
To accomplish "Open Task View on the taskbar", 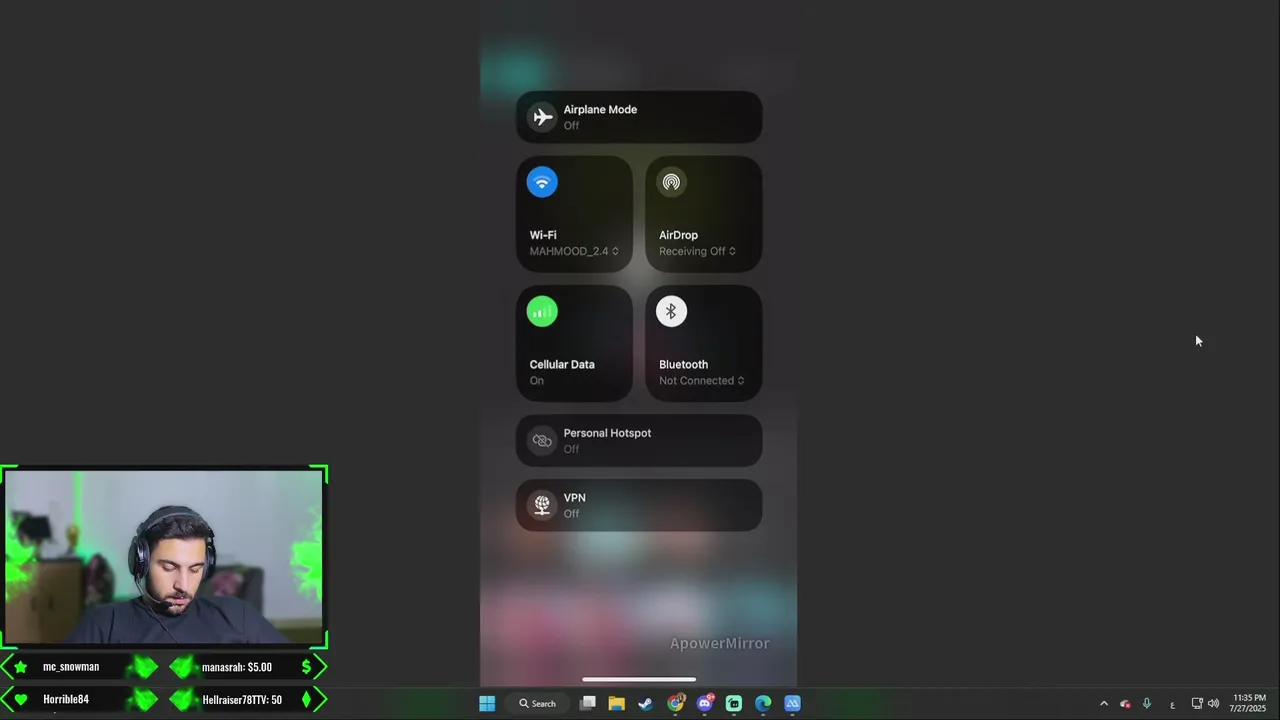I will (x=588, y=703).
